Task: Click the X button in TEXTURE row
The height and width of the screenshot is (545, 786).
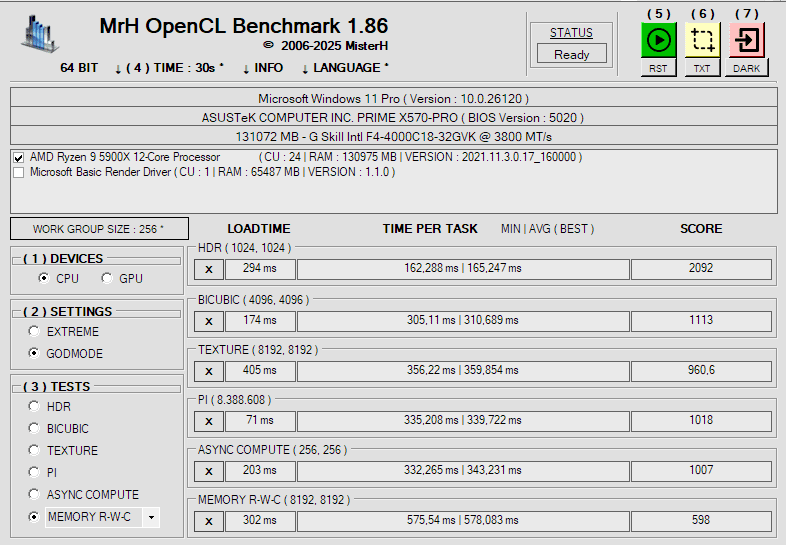Action: [209, 372]
